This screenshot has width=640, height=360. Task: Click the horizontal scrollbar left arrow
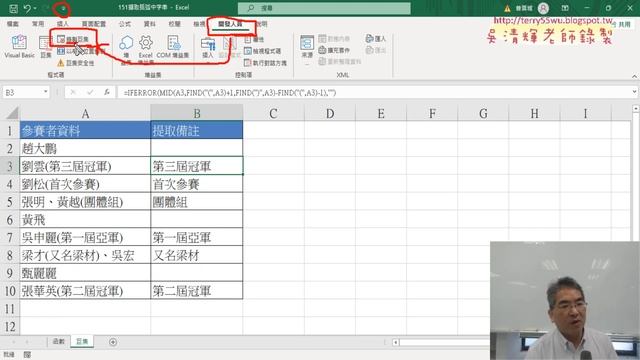[x=396, y=342]
